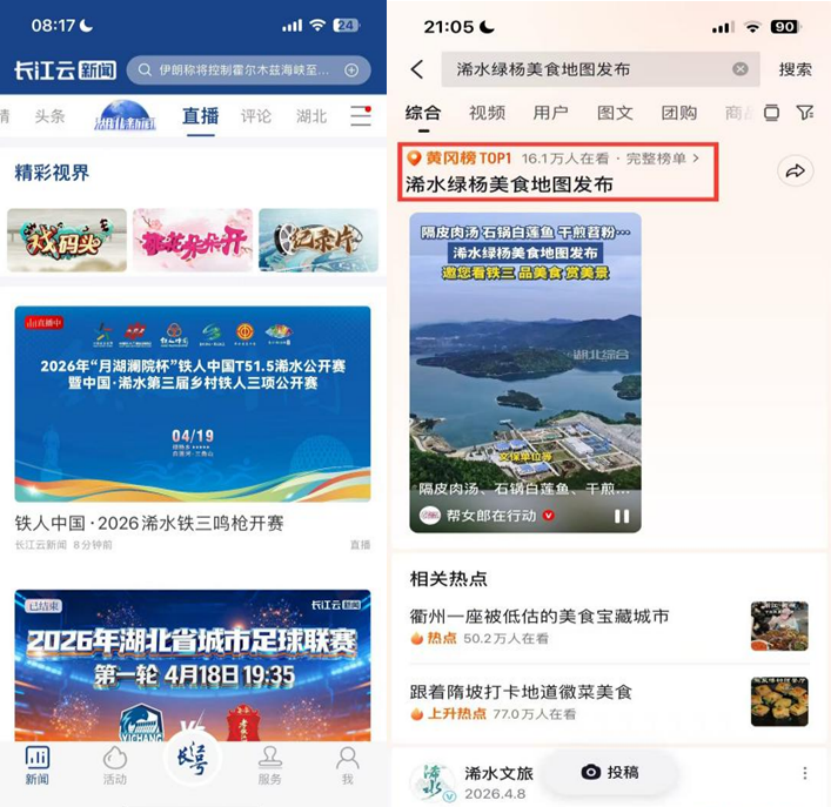Open the 活动 bottom navigation icon
The height and width of the screenshot is (808, 831).
pos(114,765)
